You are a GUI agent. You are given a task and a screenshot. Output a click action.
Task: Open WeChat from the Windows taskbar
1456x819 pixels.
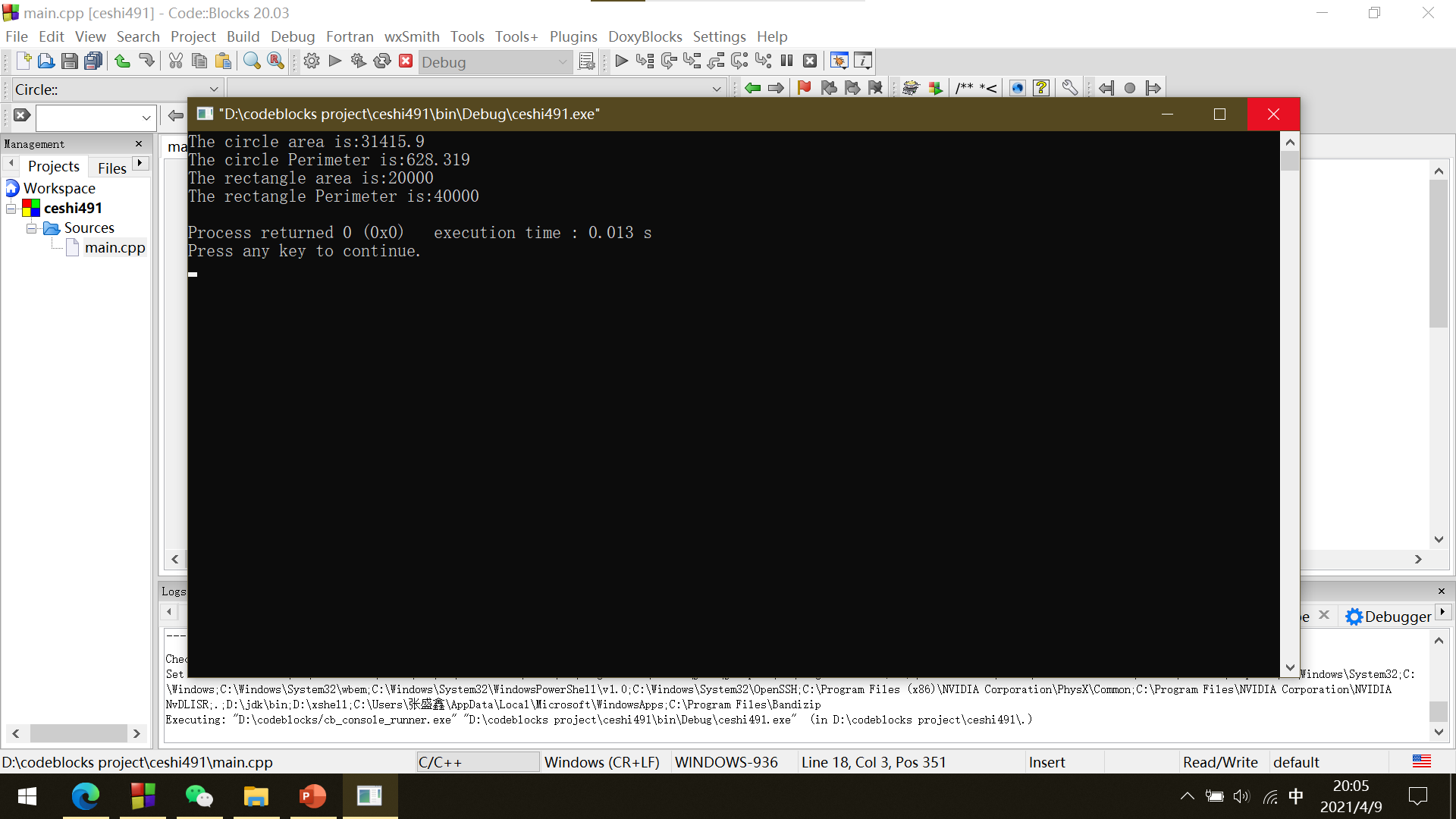tap(199, 796)
